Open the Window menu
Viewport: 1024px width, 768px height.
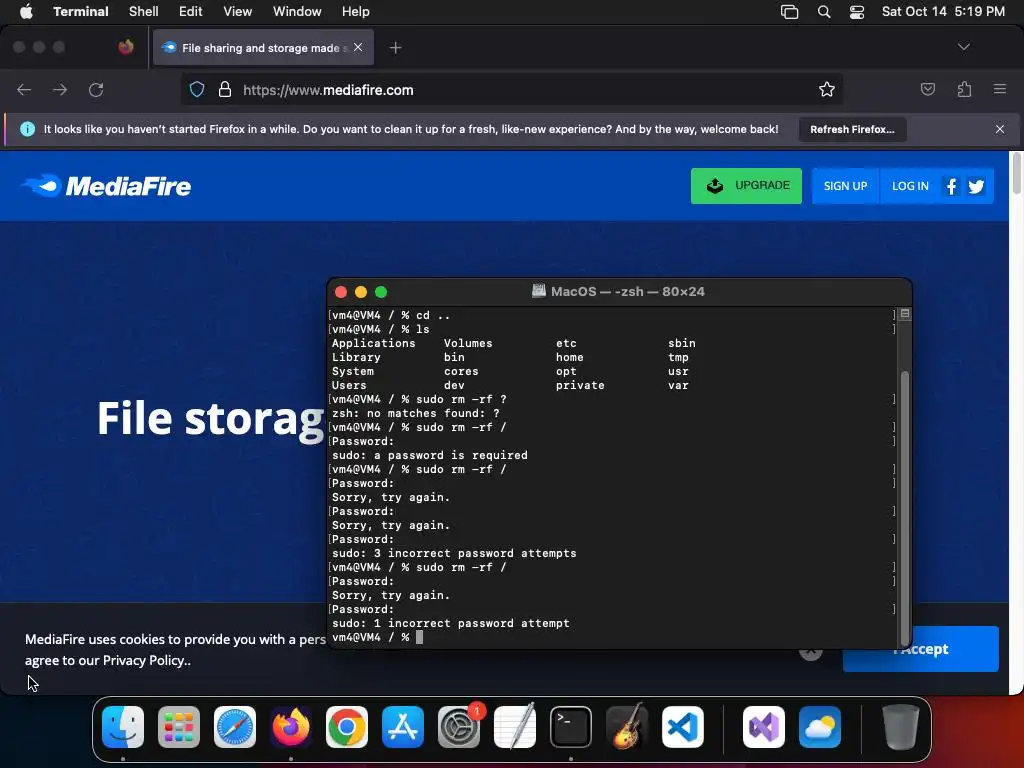(296, 11)
